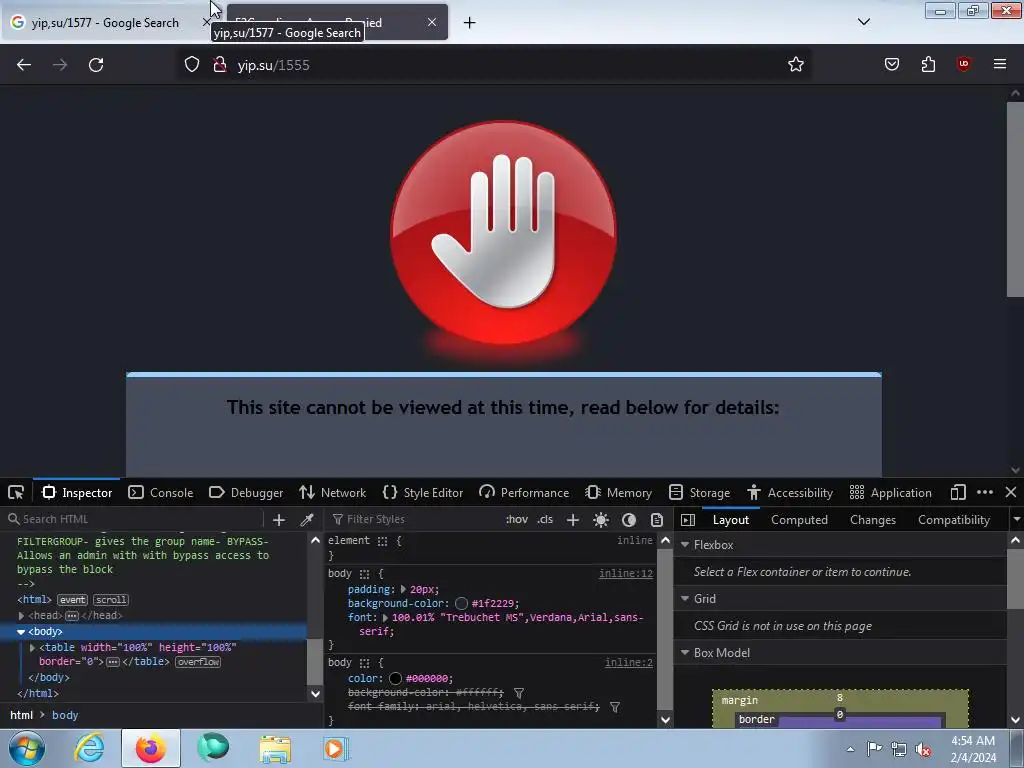Screen dimensions: 1024x768
Task: Expand the font shorthand value
Action: point(385,618)
